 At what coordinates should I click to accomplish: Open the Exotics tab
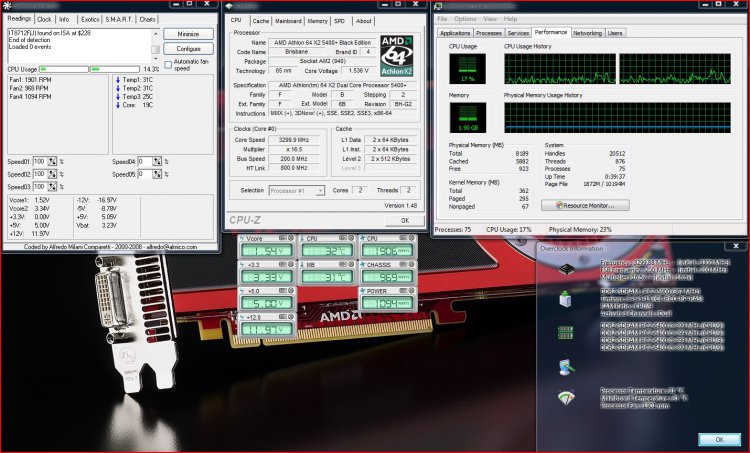(x=90, y=20)
